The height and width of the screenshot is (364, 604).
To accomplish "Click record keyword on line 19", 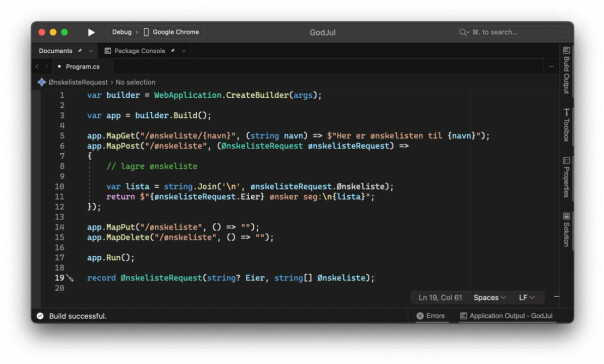I will click(x=101, y=278).
